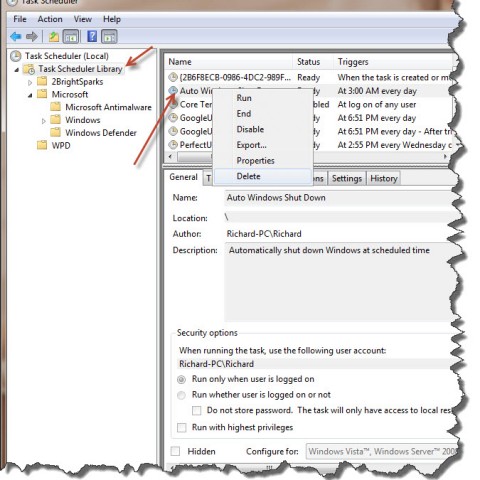480x480 pixels.
Task: Toggle the Show/Hide Console Tree icon
Action: pyautogui.click(x=71, y=36)
